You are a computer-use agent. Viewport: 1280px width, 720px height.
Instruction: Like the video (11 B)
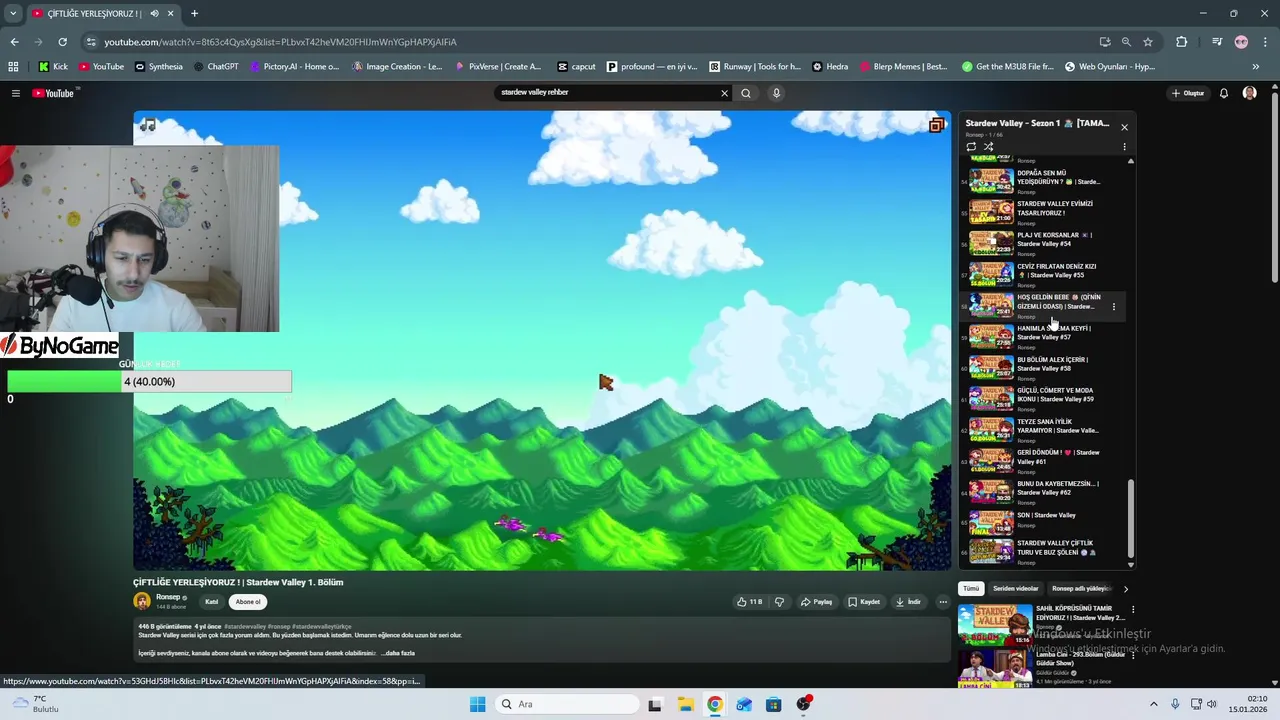750,602
